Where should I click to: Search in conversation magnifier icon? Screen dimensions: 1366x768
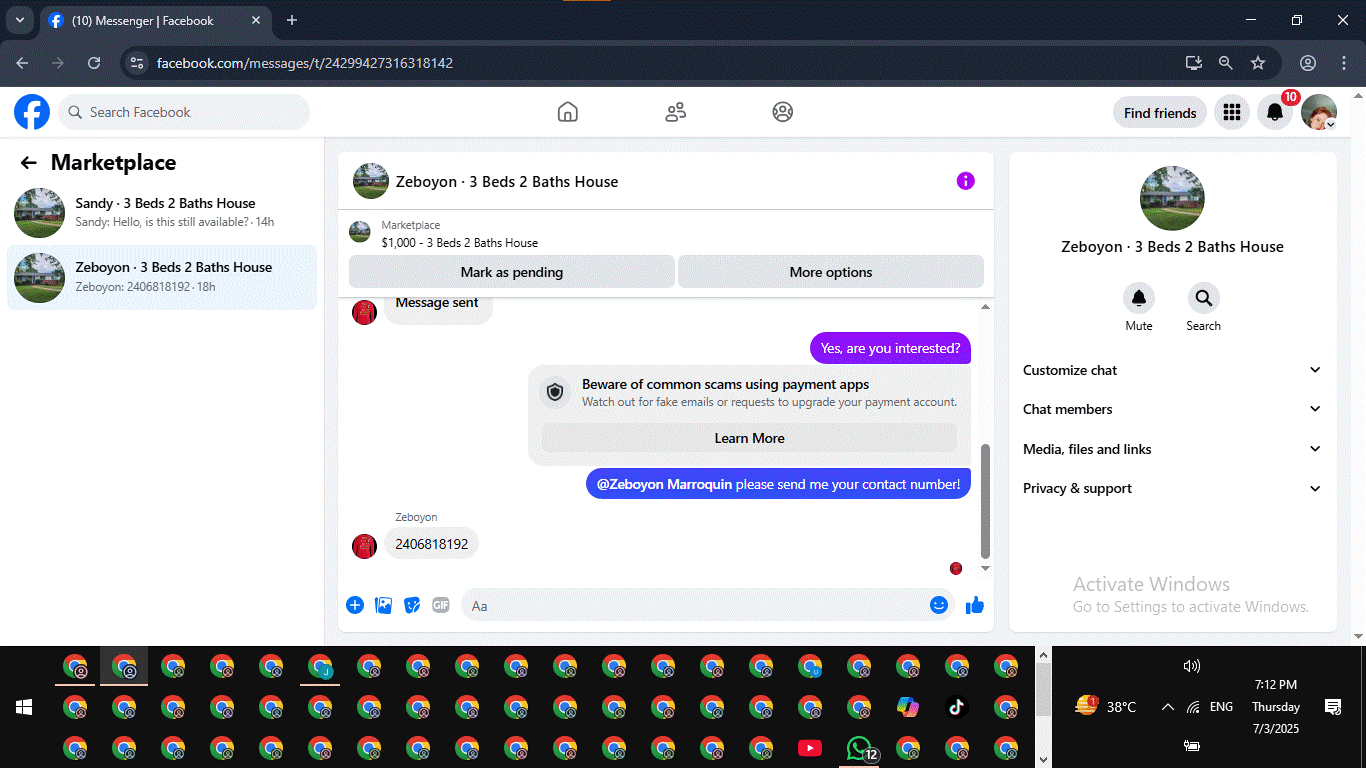point(1203,298)
